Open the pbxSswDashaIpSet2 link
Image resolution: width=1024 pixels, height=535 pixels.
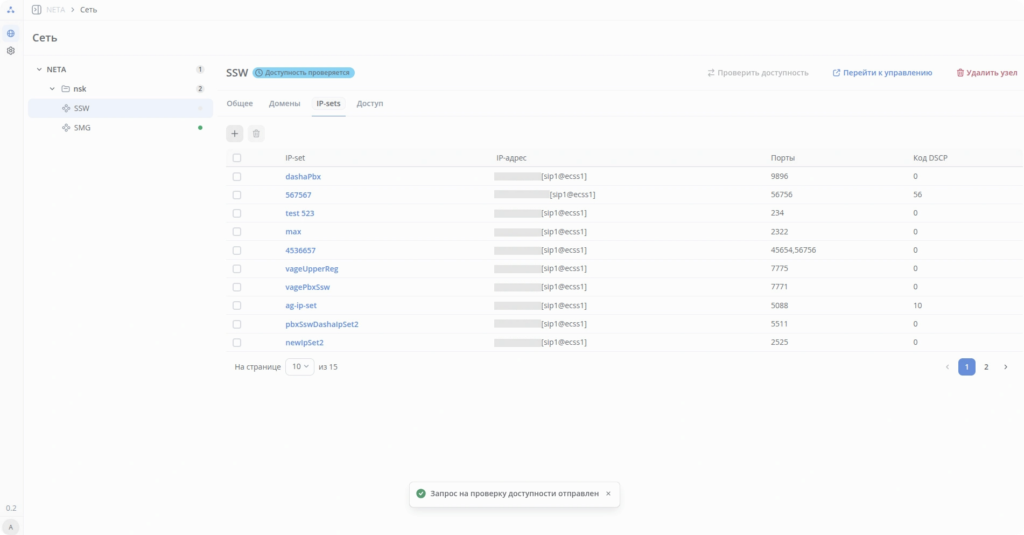click(322, 324)
